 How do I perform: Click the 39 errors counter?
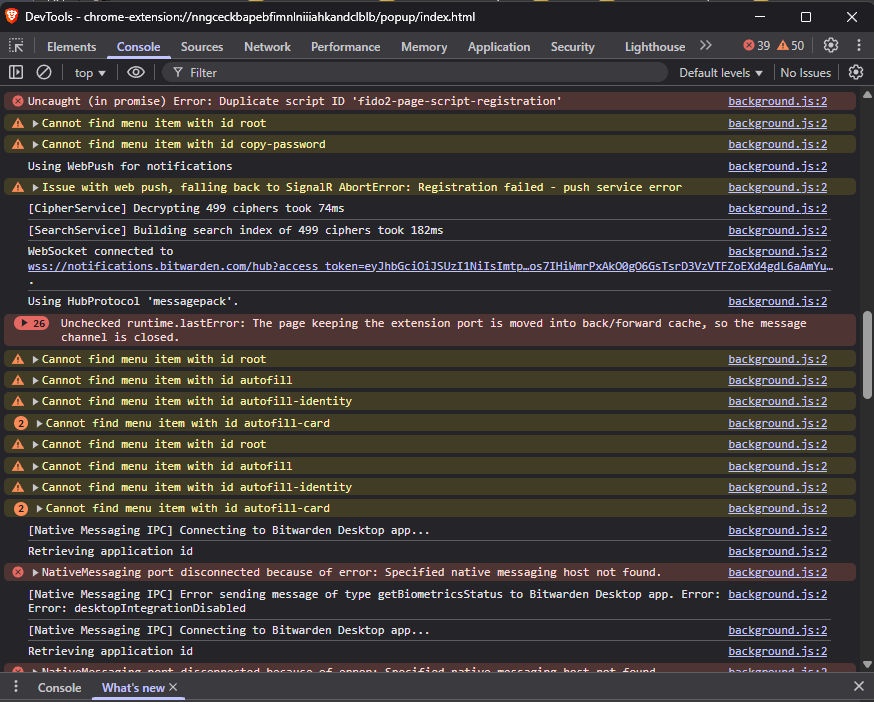[756, 46]
